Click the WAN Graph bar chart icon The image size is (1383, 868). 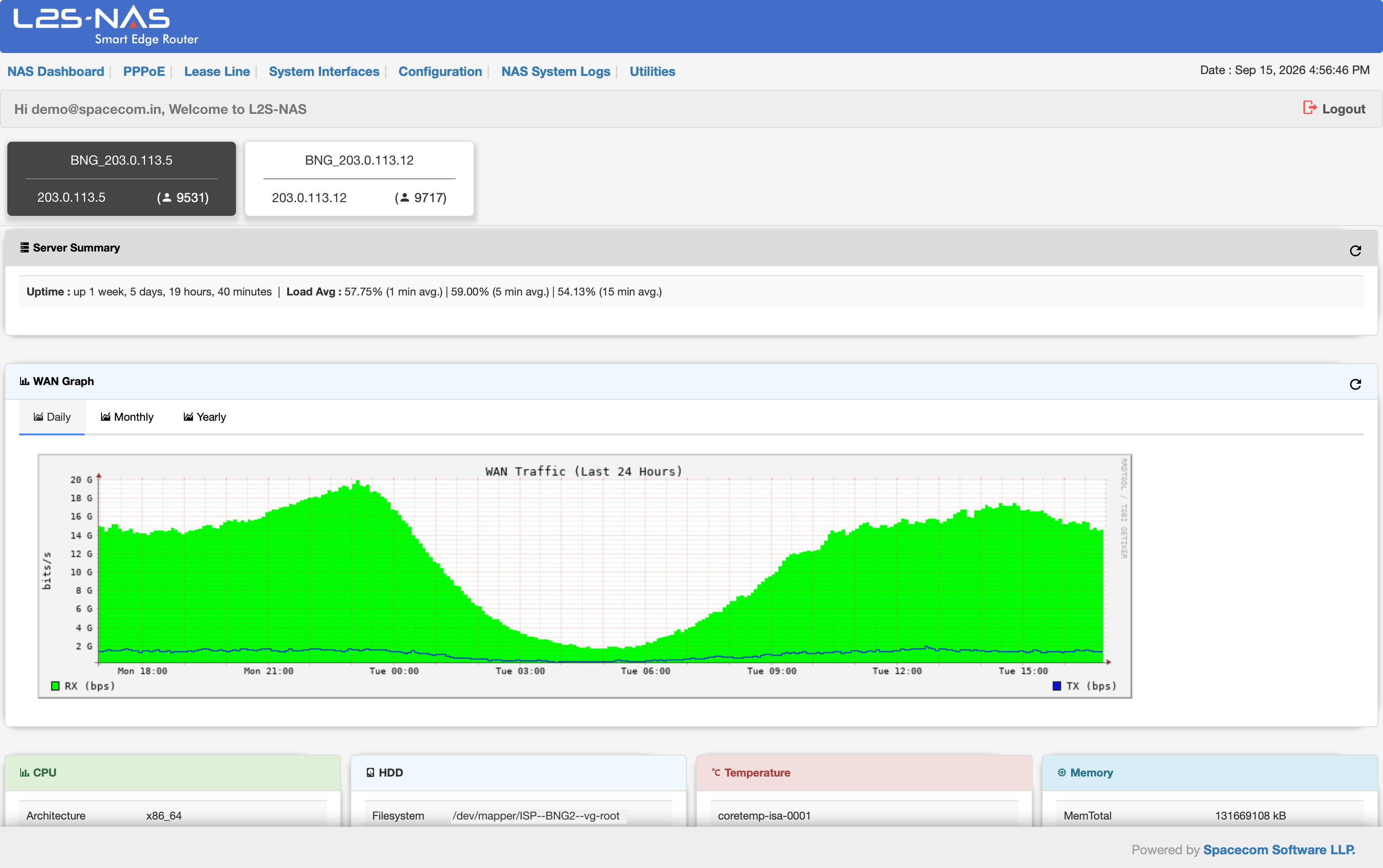coord(24,381)
